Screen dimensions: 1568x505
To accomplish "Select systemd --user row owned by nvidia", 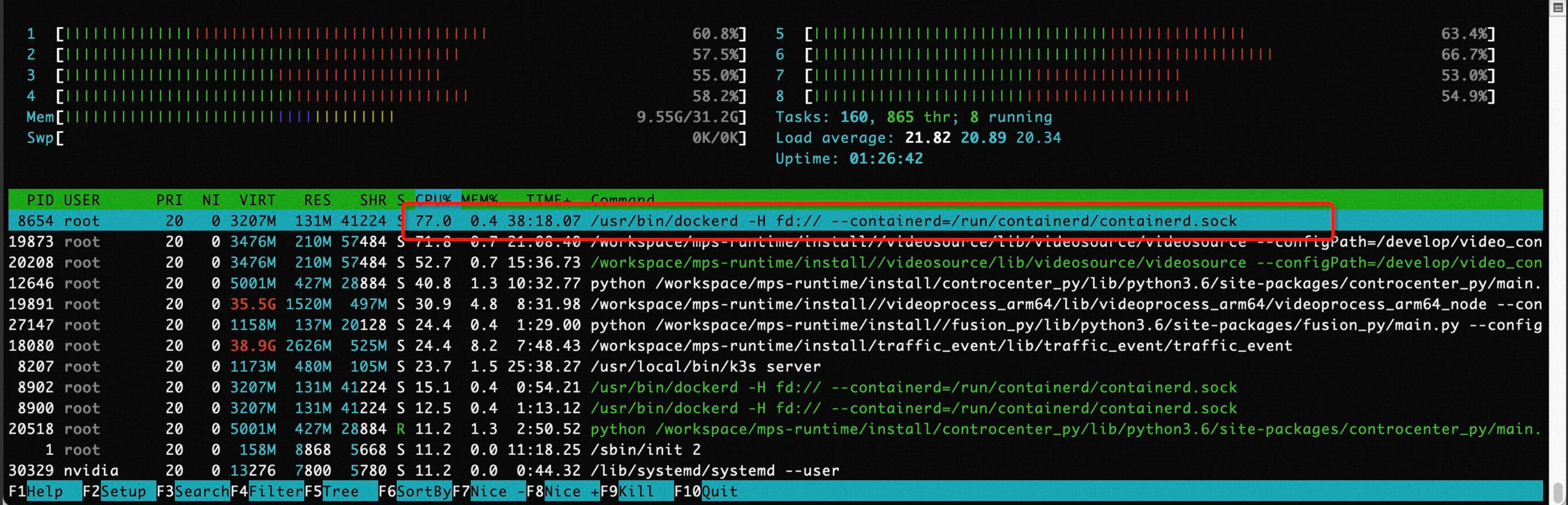I will [x=713, y=471].
